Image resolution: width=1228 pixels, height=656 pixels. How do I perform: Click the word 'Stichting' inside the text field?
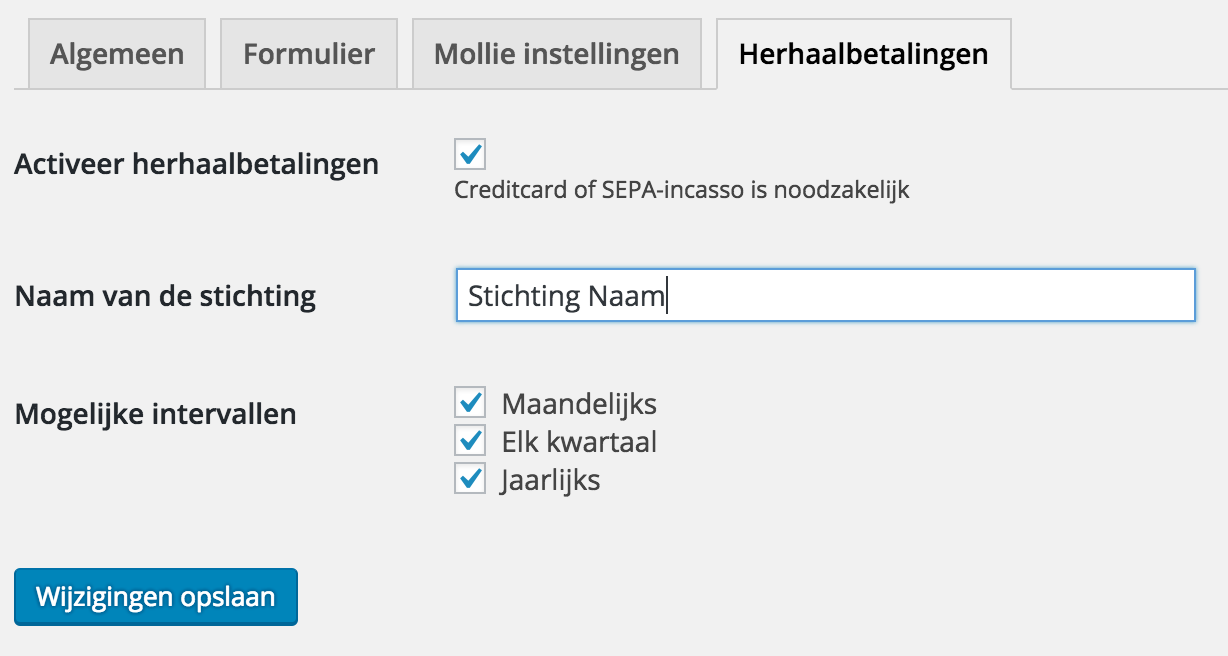(x=523, y=297)
